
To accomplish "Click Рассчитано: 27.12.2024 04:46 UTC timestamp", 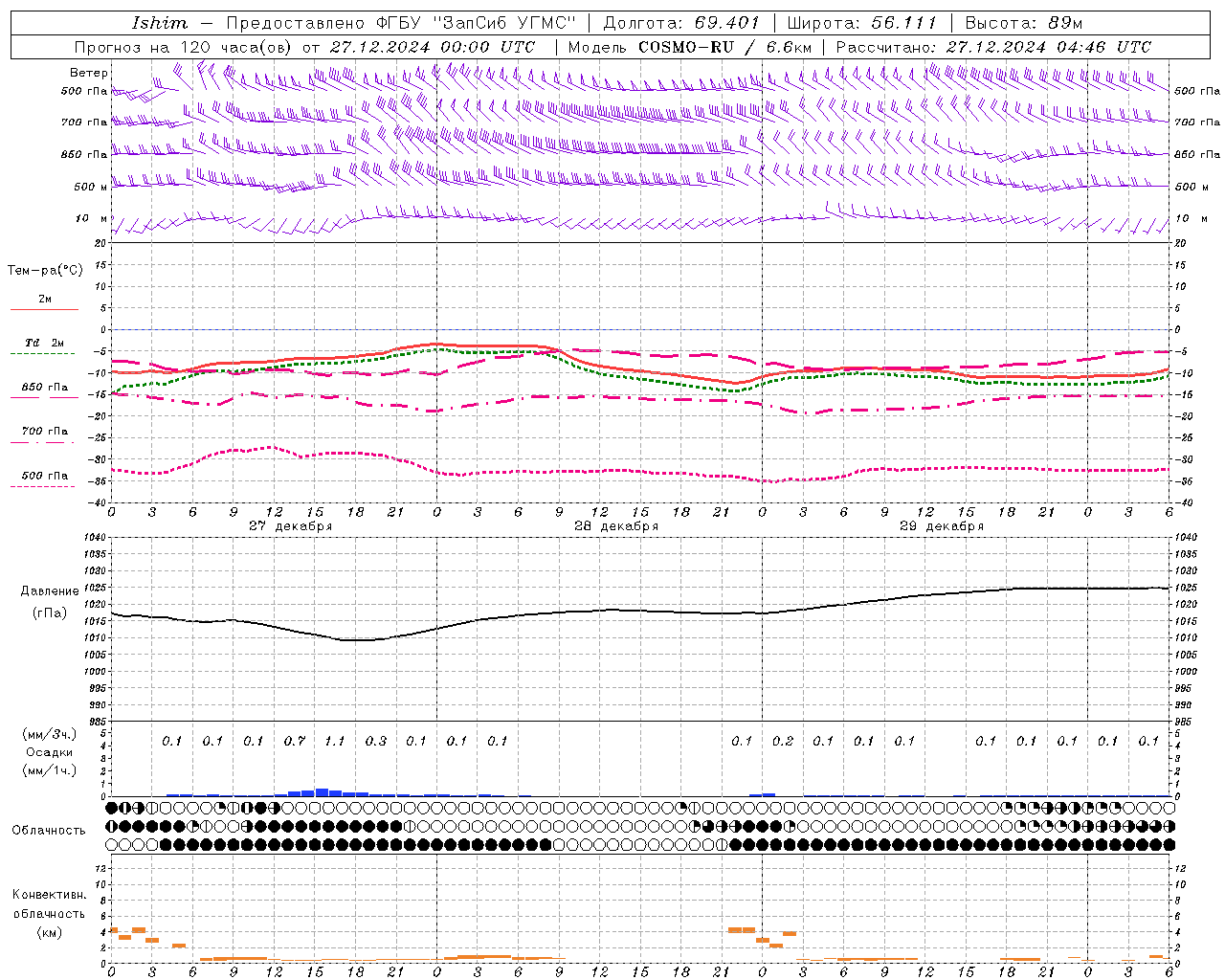I will 993,47.
